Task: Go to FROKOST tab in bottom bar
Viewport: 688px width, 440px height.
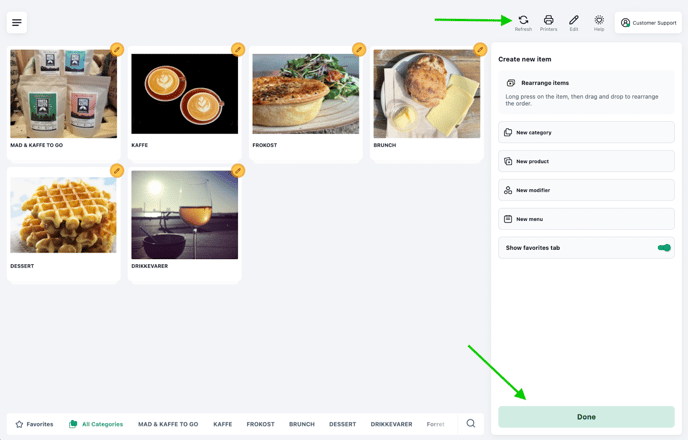Action: (260, 424)
